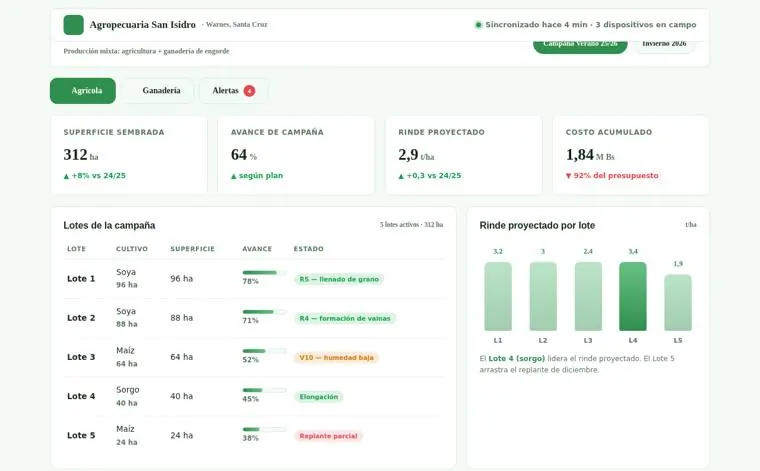Click the Lote 1 progress bar
This screenshot has height=471, width=760.
point(264,273)
